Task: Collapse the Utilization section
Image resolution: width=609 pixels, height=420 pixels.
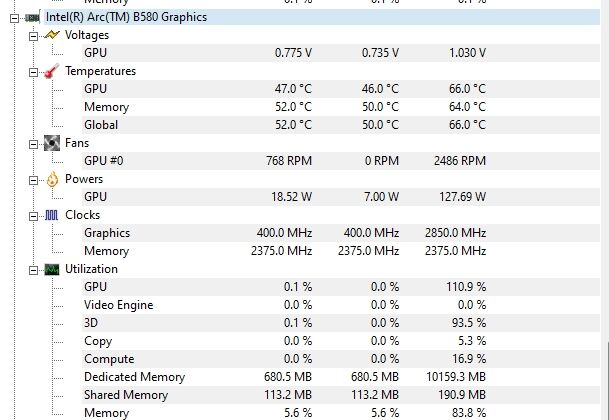Action: 34,270
